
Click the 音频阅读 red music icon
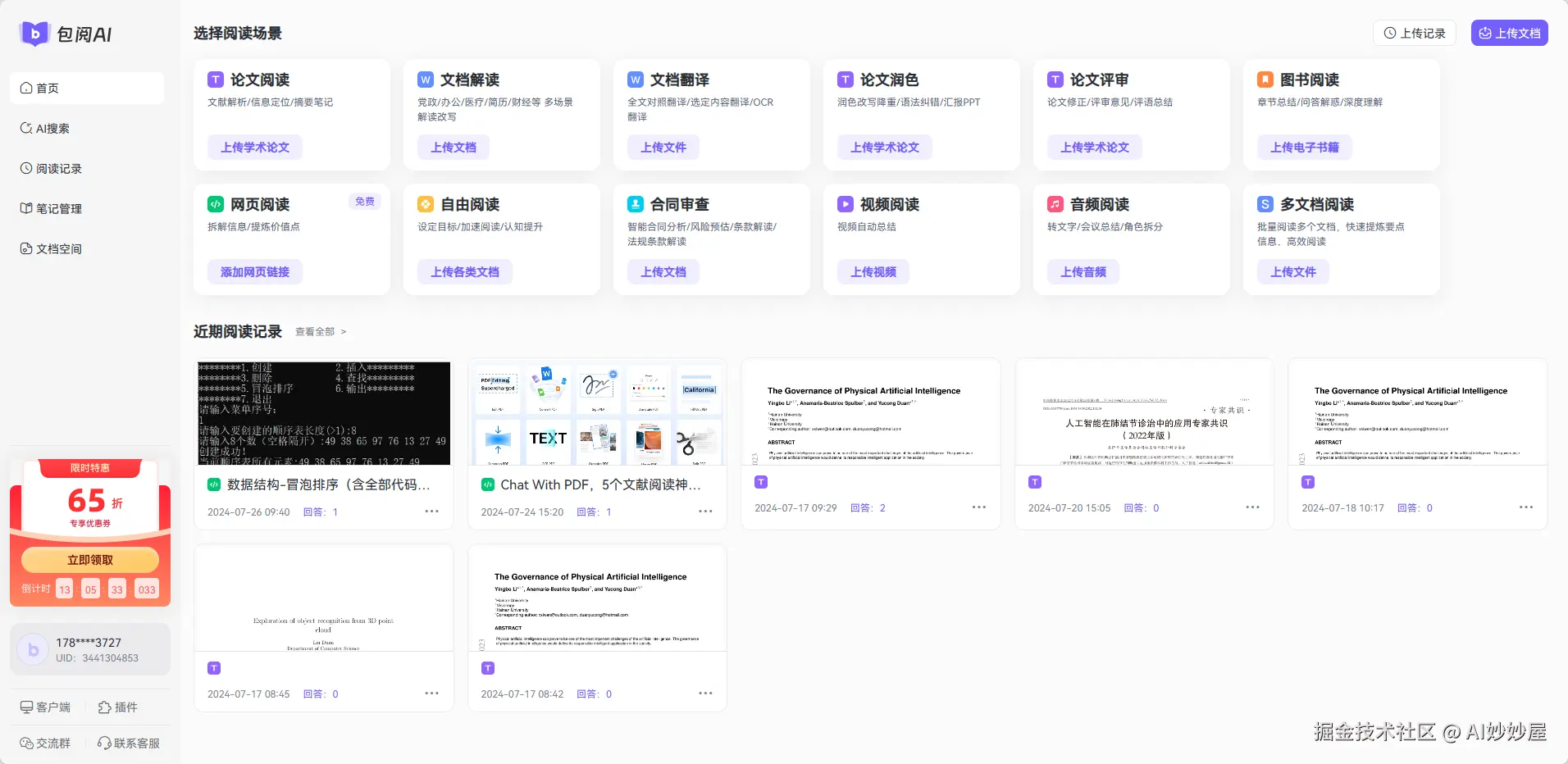click(1055, 204)
